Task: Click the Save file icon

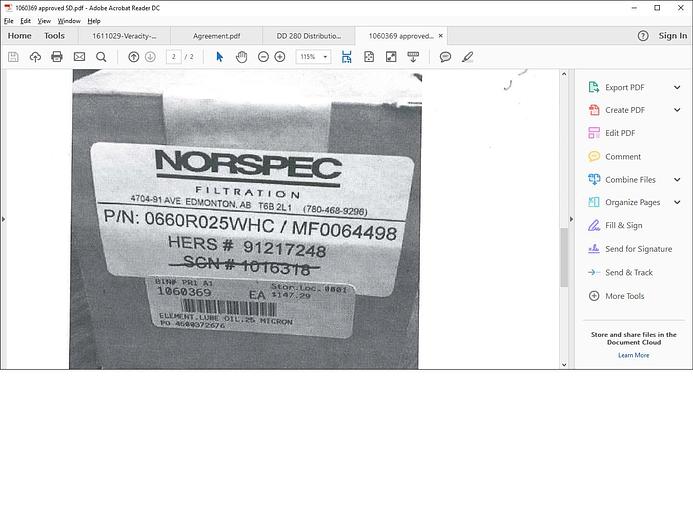Action: [13, 57]
